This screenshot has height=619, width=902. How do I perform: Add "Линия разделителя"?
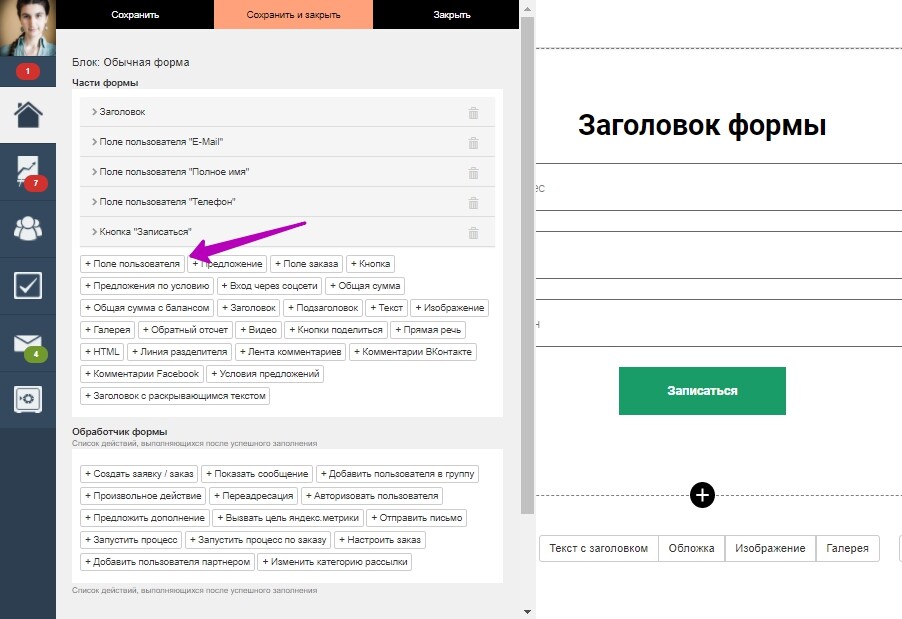click(x=179, y=351)
